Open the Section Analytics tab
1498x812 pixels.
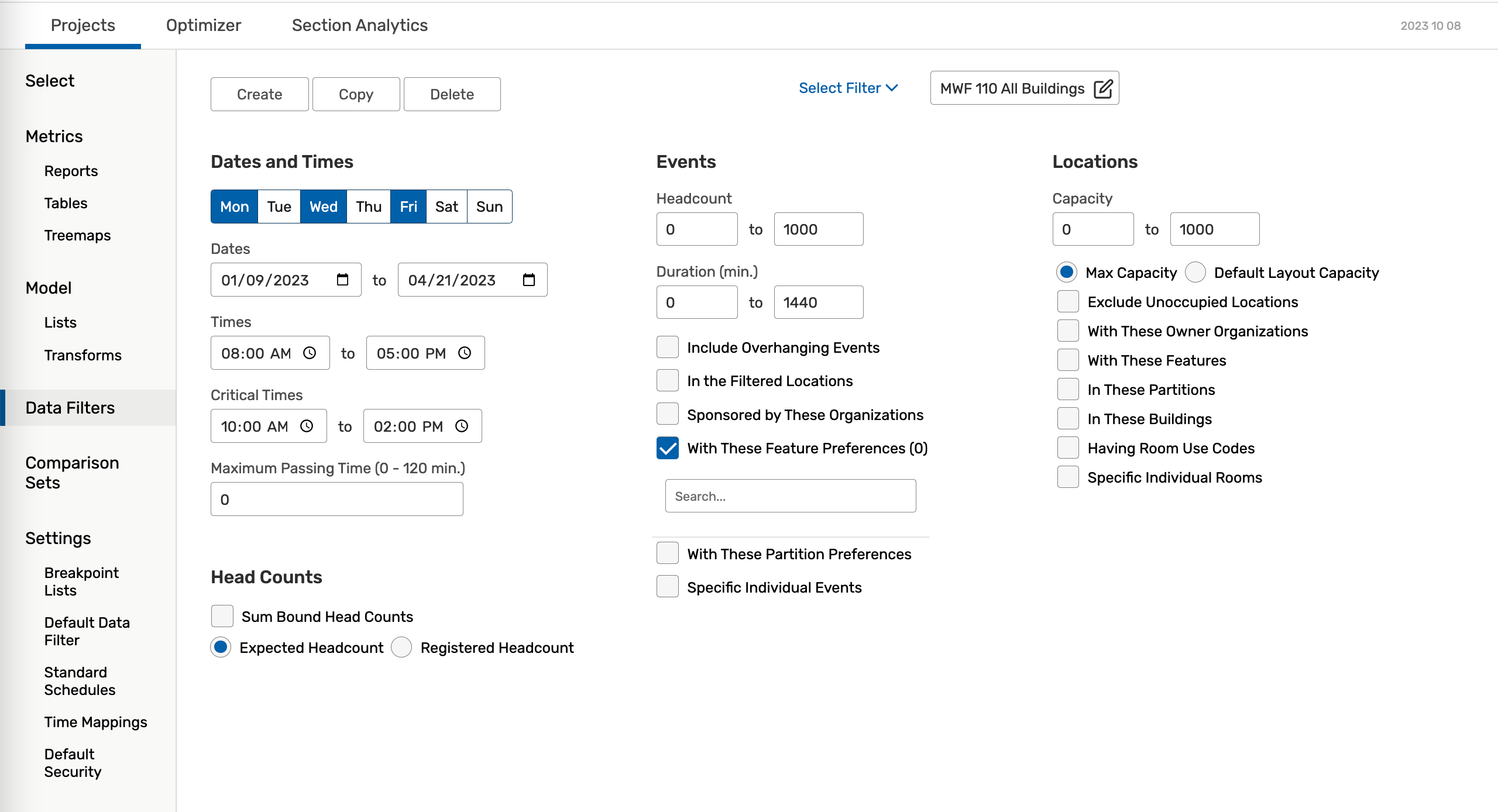[359, 25]
